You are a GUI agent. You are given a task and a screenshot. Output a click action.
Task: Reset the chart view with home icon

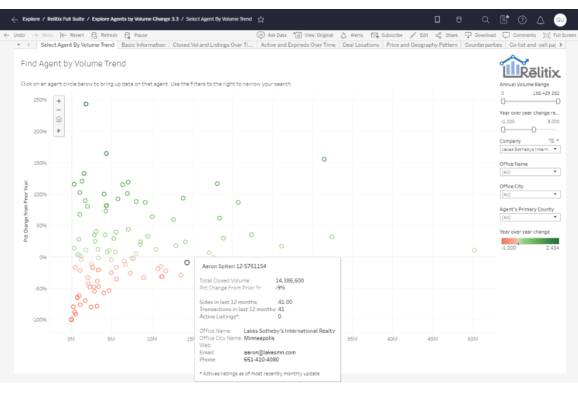point(59,119)
